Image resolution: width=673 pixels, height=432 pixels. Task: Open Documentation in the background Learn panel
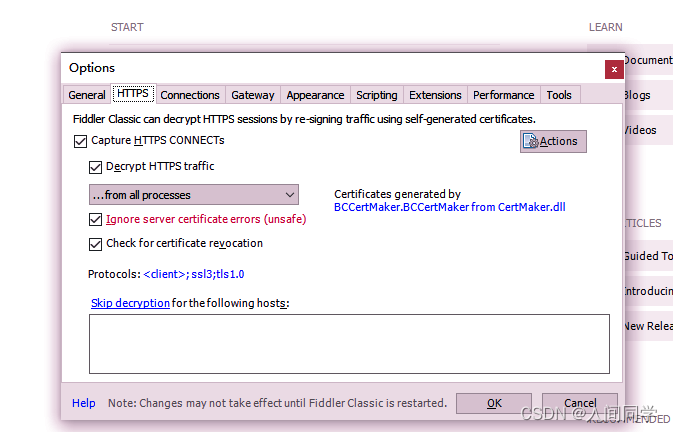(649, 60)
